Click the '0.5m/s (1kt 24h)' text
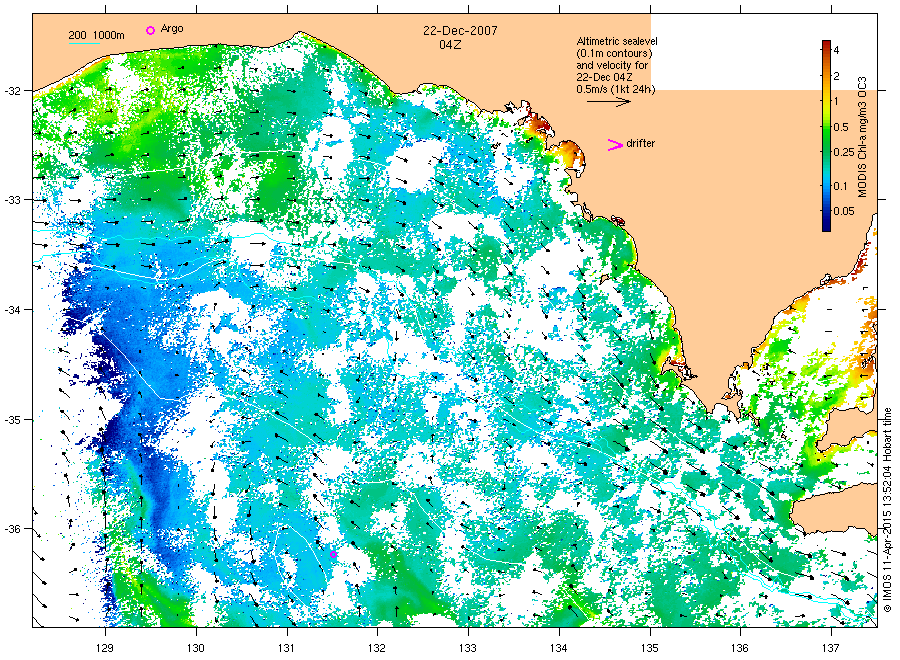Viewport: 900px width, 660px height. click(615, 90)
